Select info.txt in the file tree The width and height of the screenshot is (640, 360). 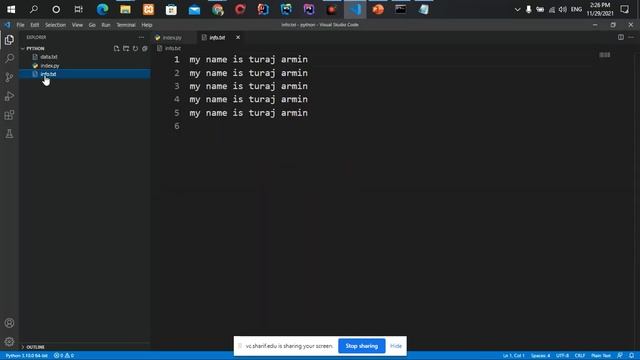[x=85, y=74]
